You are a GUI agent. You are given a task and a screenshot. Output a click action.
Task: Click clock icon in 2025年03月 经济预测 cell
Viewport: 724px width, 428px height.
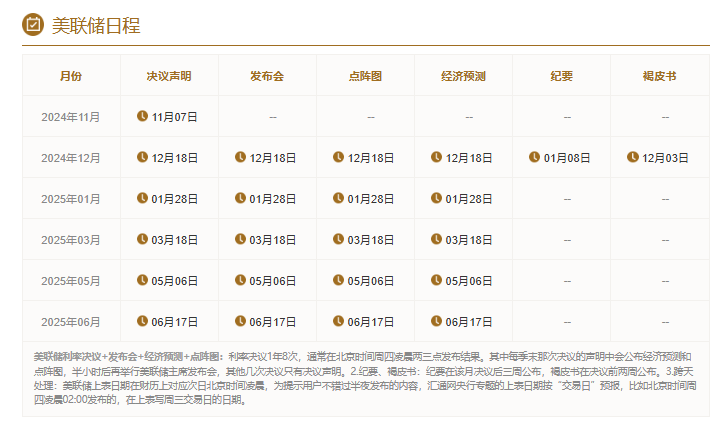pyautogui.click(x=436, y=239)
